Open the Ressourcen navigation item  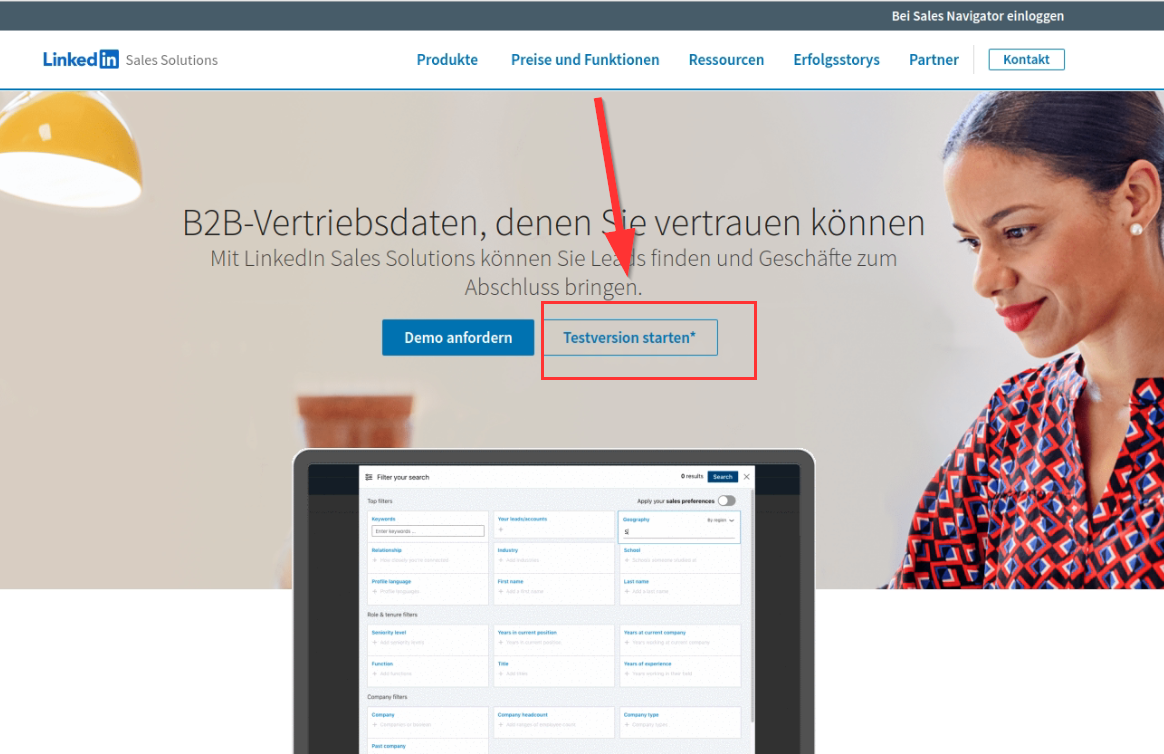click(x=726, y=59)
